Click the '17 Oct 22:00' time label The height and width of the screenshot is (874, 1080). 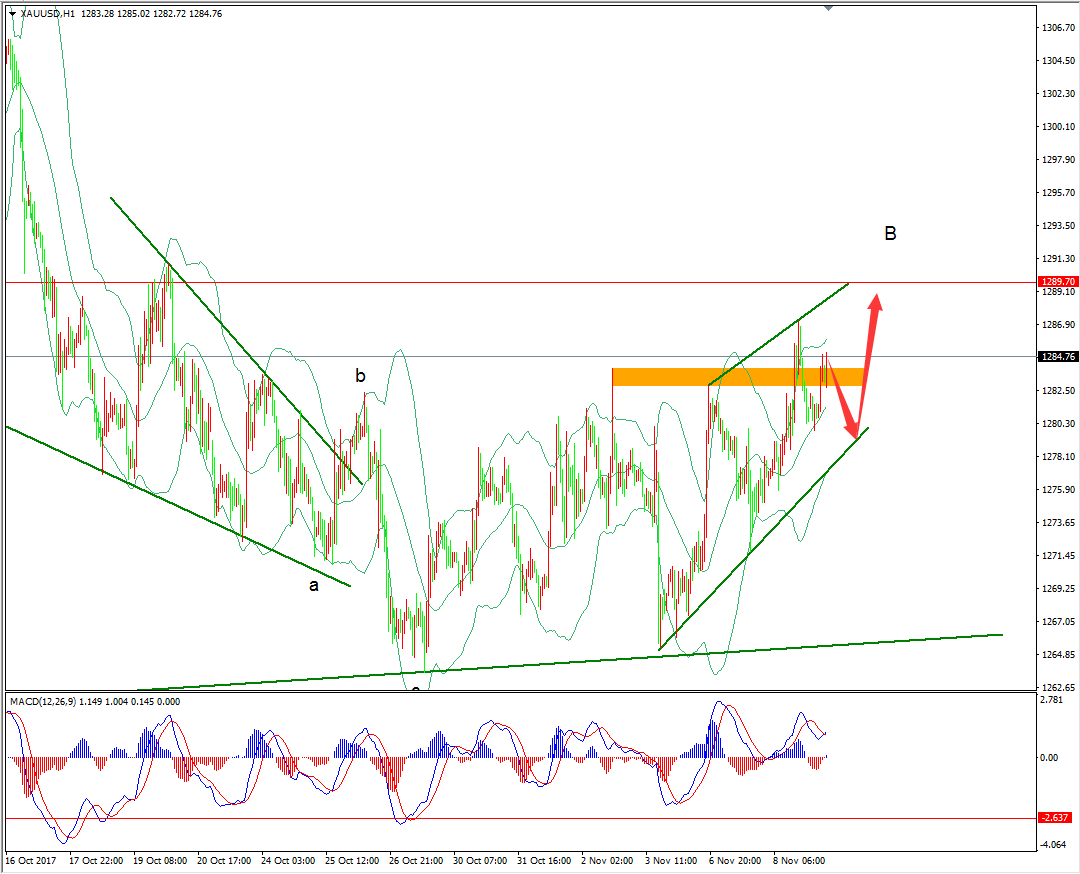tap(96, 861)
